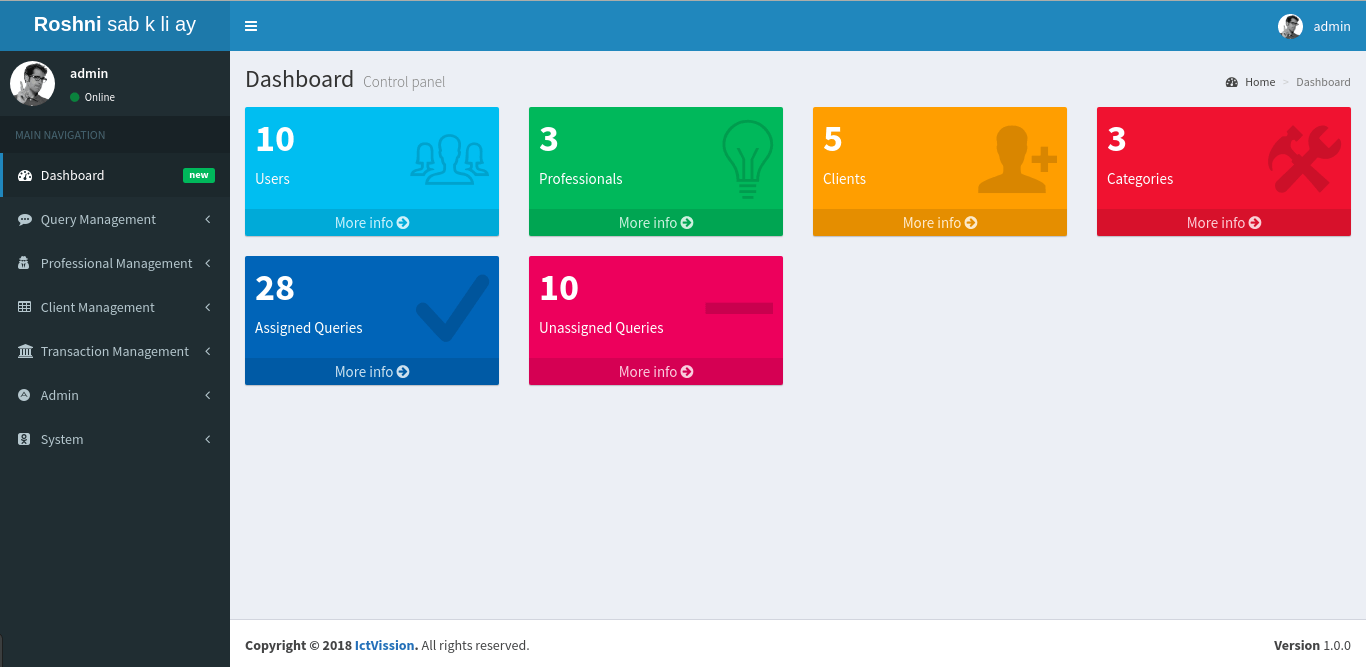Open Admin sidebar menu

115,395
